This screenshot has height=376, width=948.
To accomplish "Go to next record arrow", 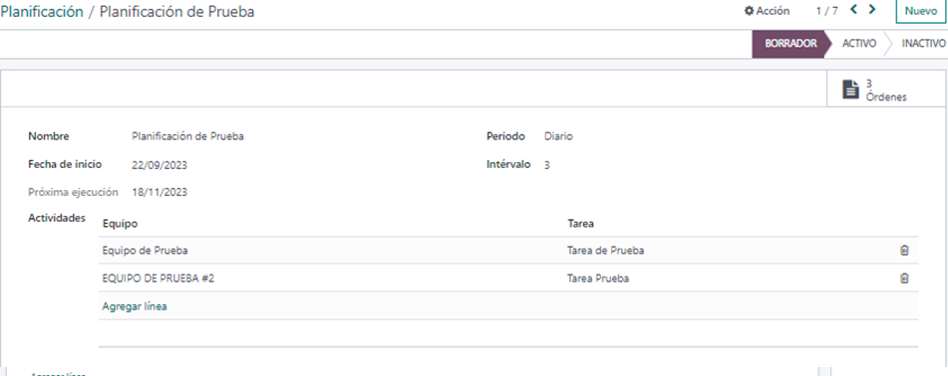I will (x=872, y=10).
